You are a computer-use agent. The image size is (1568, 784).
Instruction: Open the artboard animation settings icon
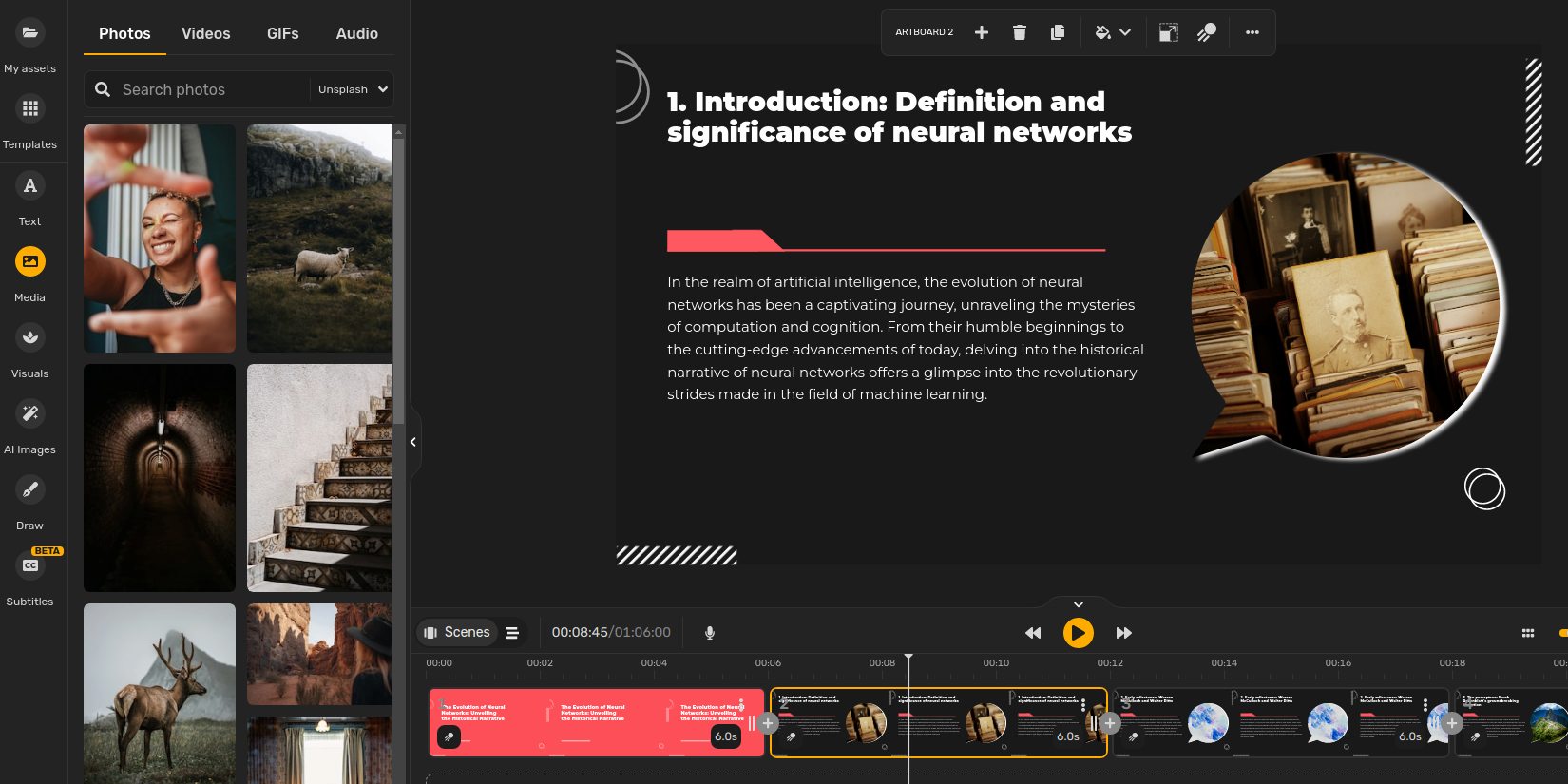pos(1207,32)
